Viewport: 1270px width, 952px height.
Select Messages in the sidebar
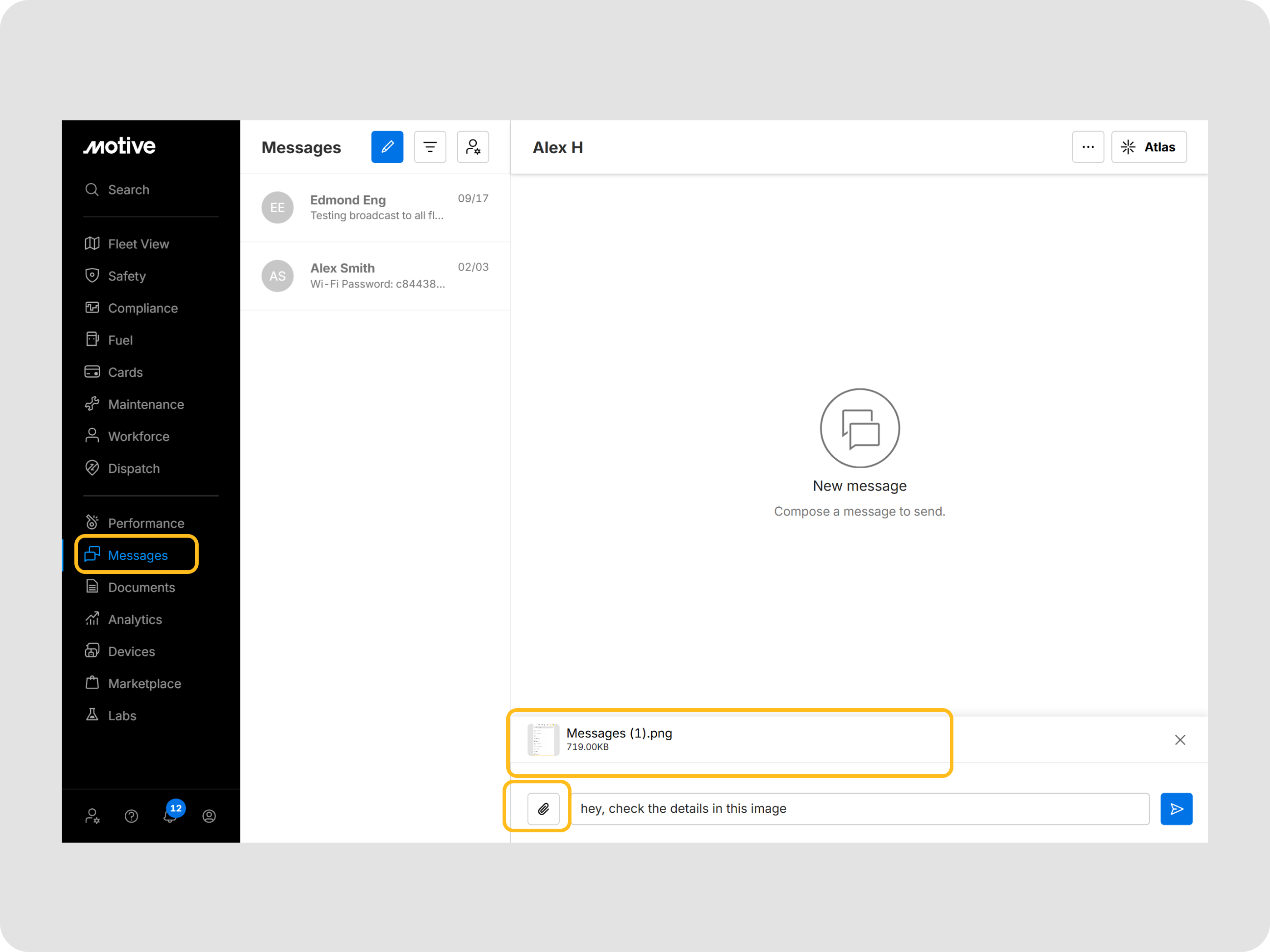[126, 555]
